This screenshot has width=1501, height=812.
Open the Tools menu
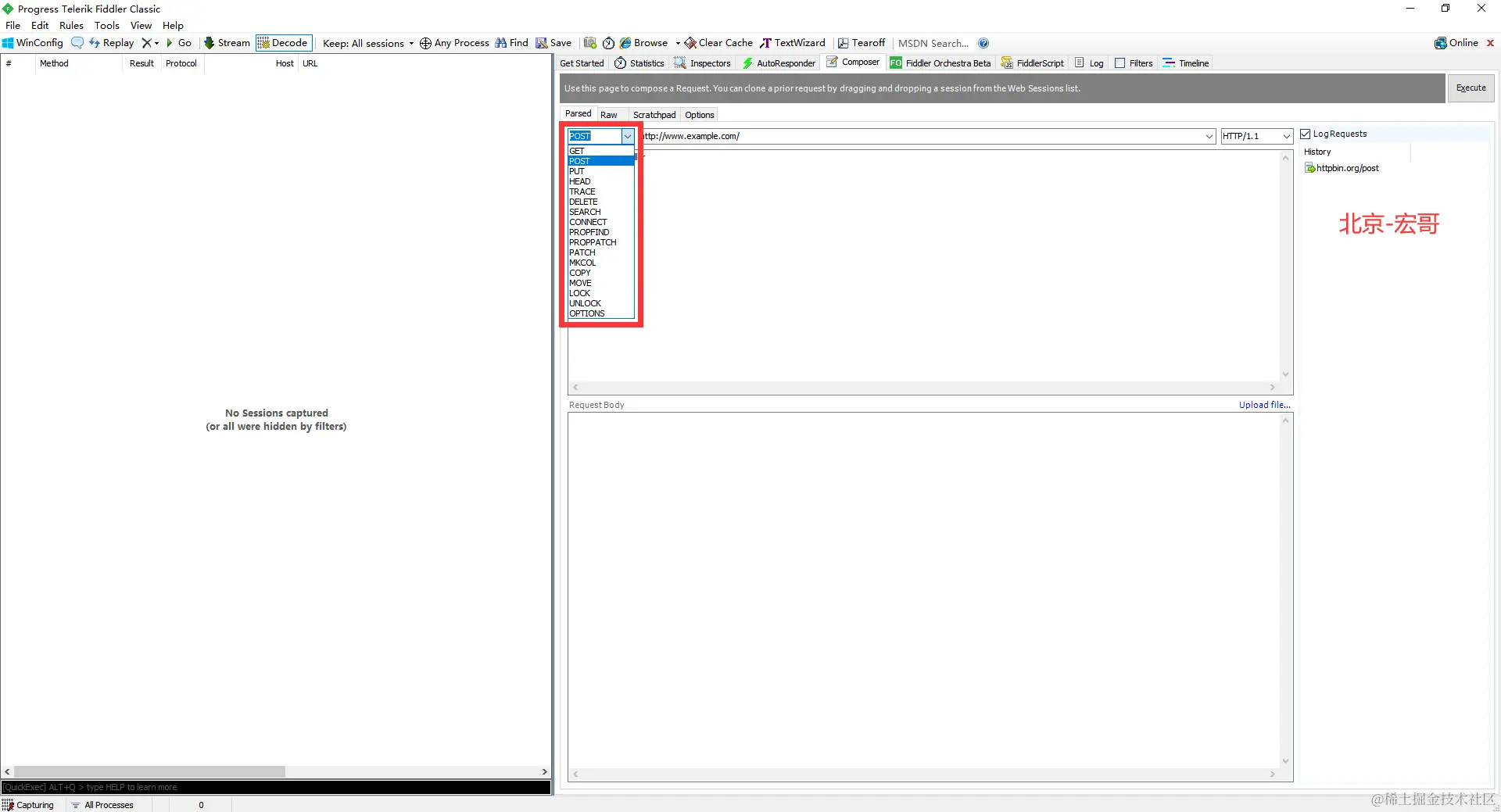[107, 25]
